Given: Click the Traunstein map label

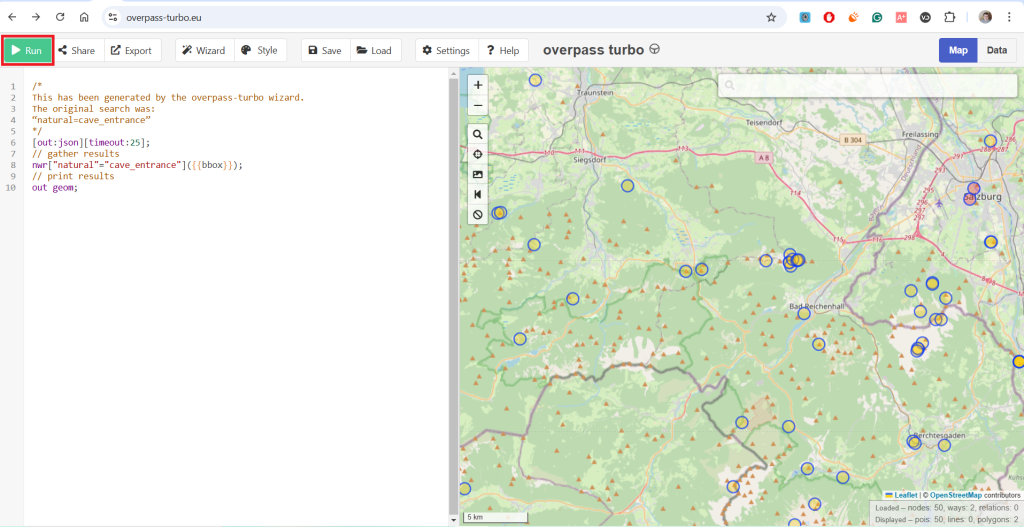Looking at the screenshot, I should tap(595, 93).
